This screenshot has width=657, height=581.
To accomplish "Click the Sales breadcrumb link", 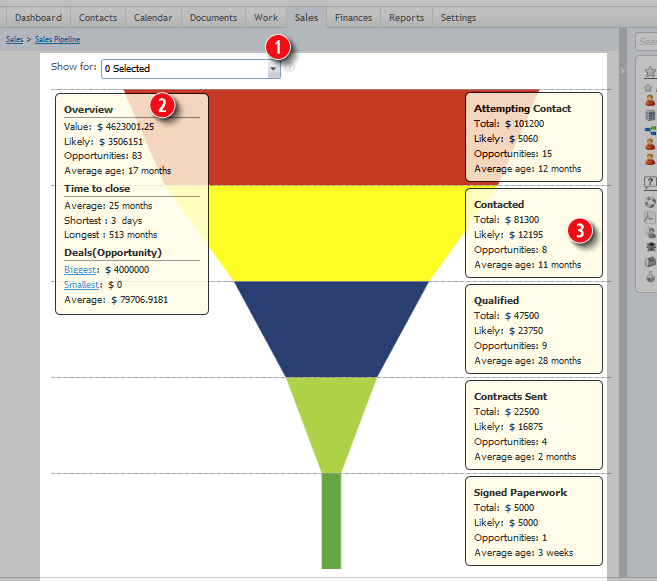I will (14, 39).
